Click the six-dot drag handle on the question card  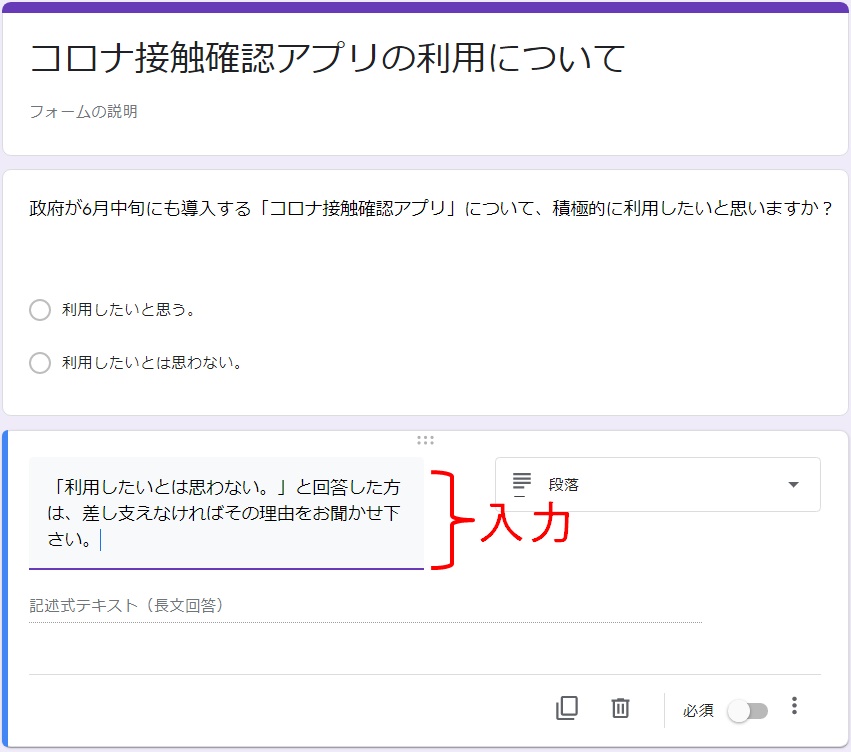pos(425,440)
